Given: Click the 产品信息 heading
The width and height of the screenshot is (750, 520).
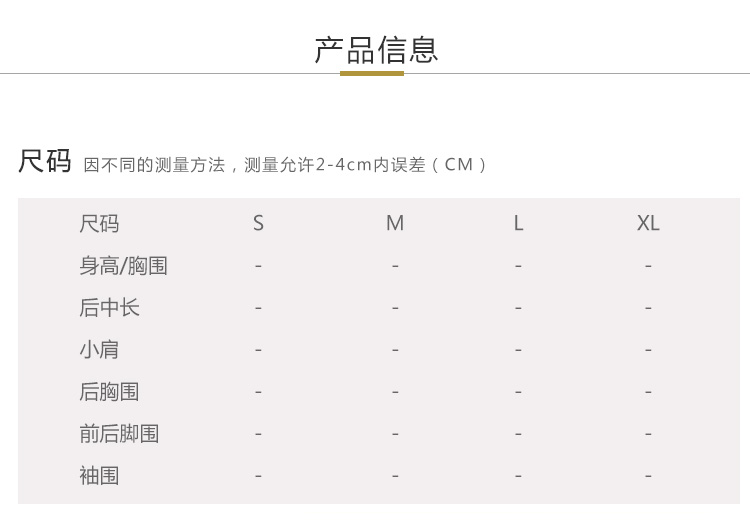Looking at the screenshot, I should tap(376, 49).
